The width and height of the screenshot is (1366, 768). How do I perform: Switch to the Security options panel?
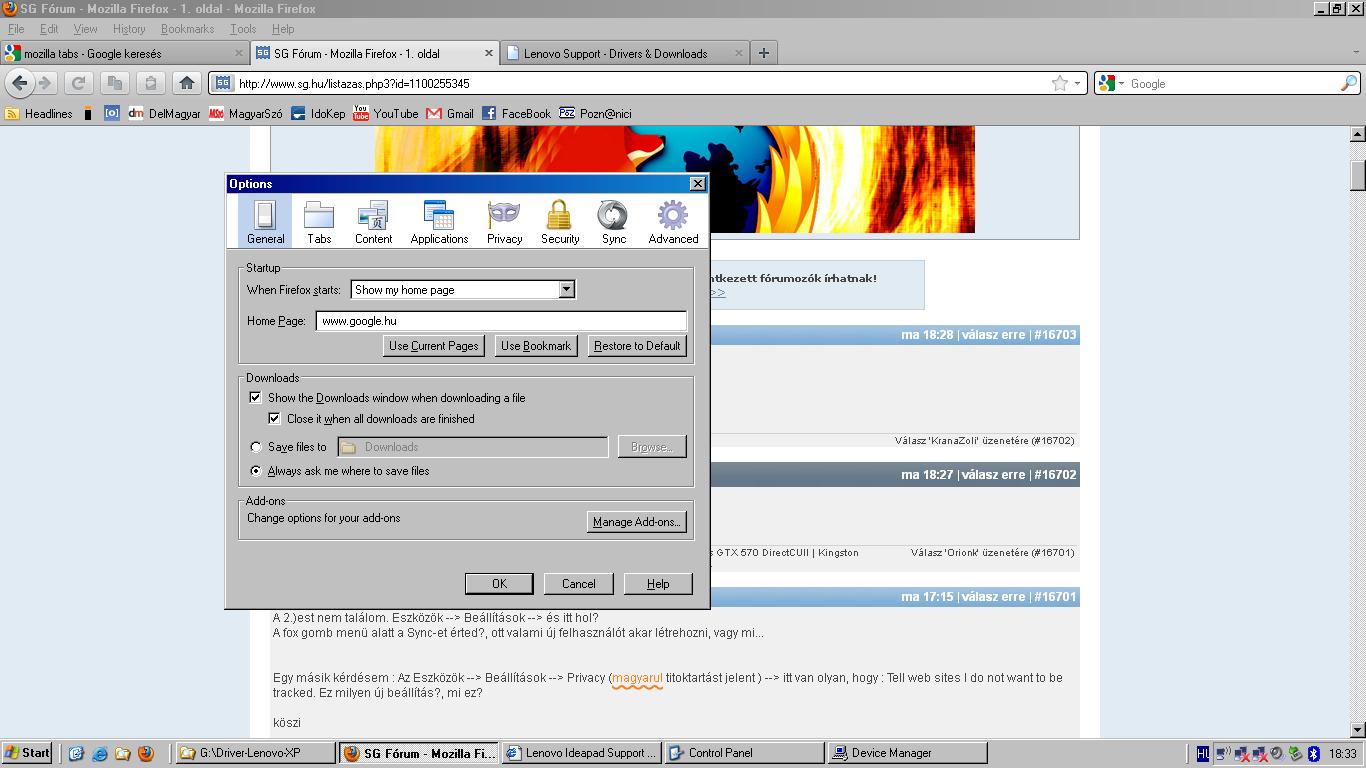tap(559, 221)
